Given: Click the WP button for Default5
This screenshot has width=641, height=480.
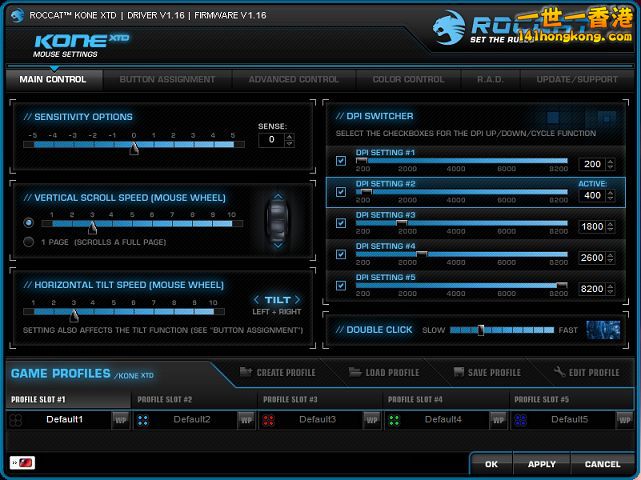Looking at the screenshot, I should (x=624, y=420).
